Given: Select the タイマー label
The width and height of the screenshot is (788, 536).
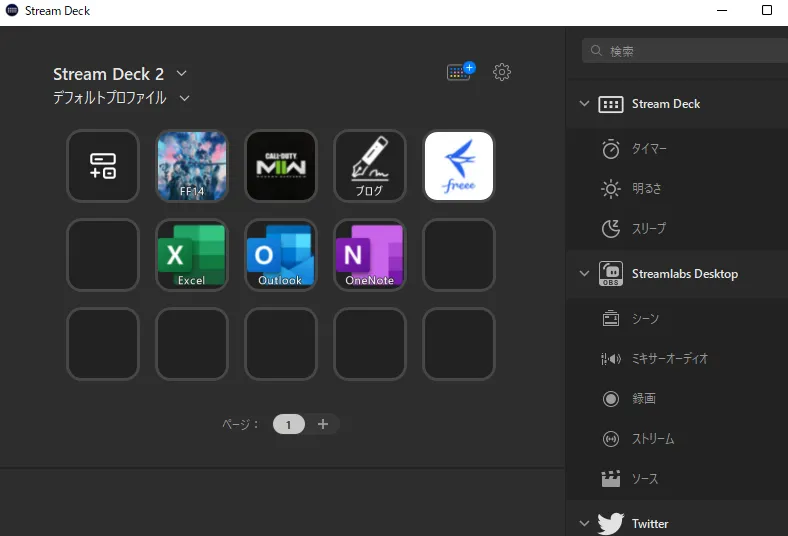Looking at the screenshot, I should [x=649, y=149].
